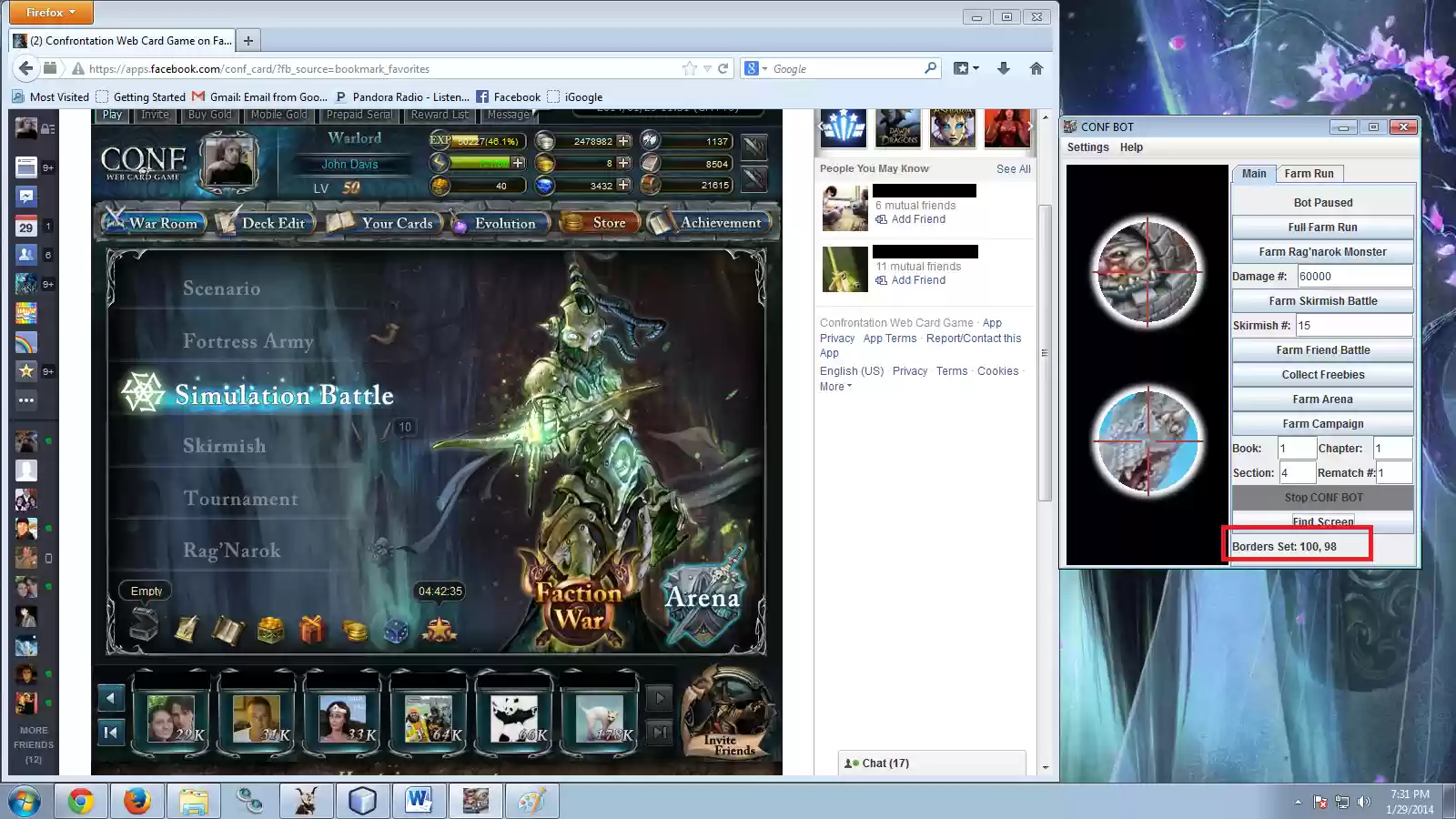Open the Google search engine dropdown
The width and height of the screenshot is (1456, 819).
[756, 68]
